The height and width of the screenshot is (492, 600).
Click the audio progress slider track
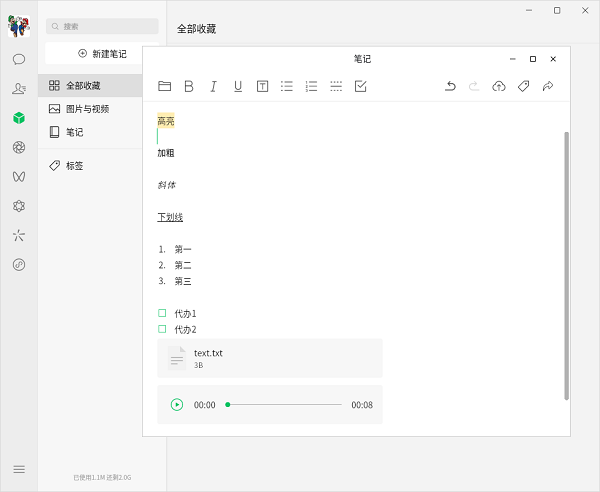coord(284,405)
